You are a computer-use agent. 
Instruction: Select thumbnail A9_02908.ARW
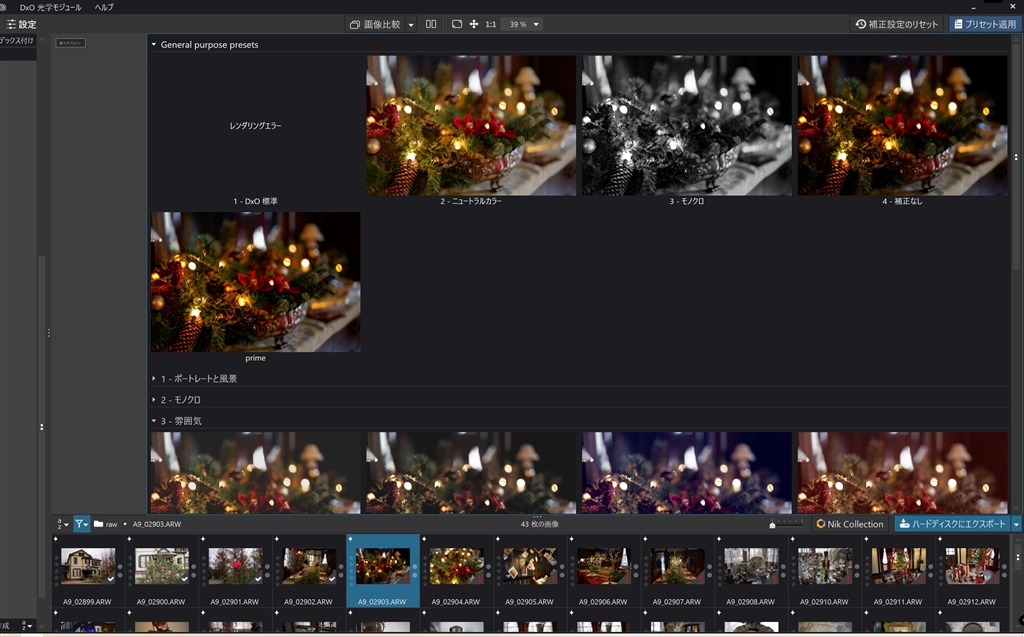pyautogui.click(x=751, y=565)
